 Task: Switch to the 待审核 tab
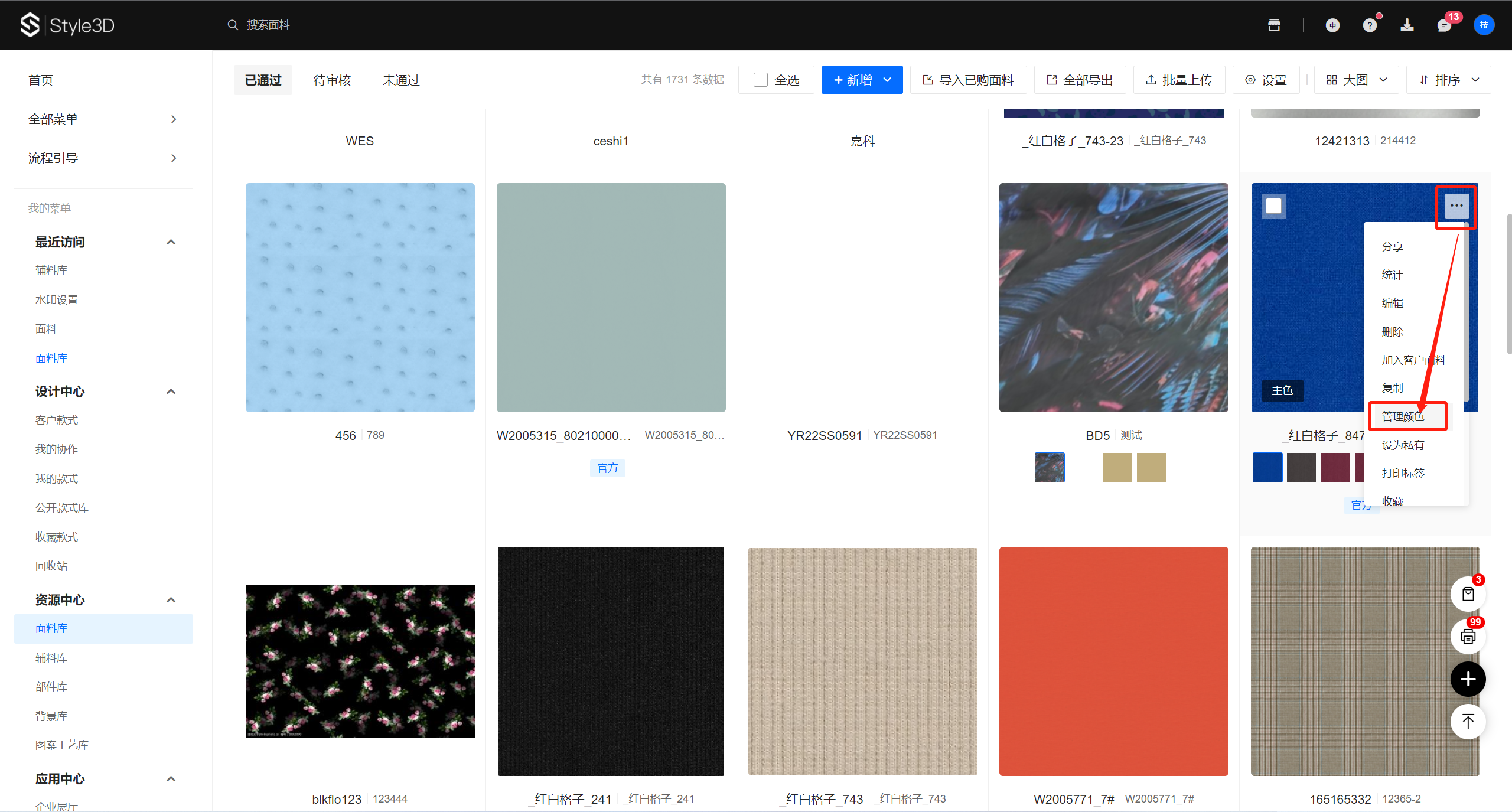[x=332, y=80]
